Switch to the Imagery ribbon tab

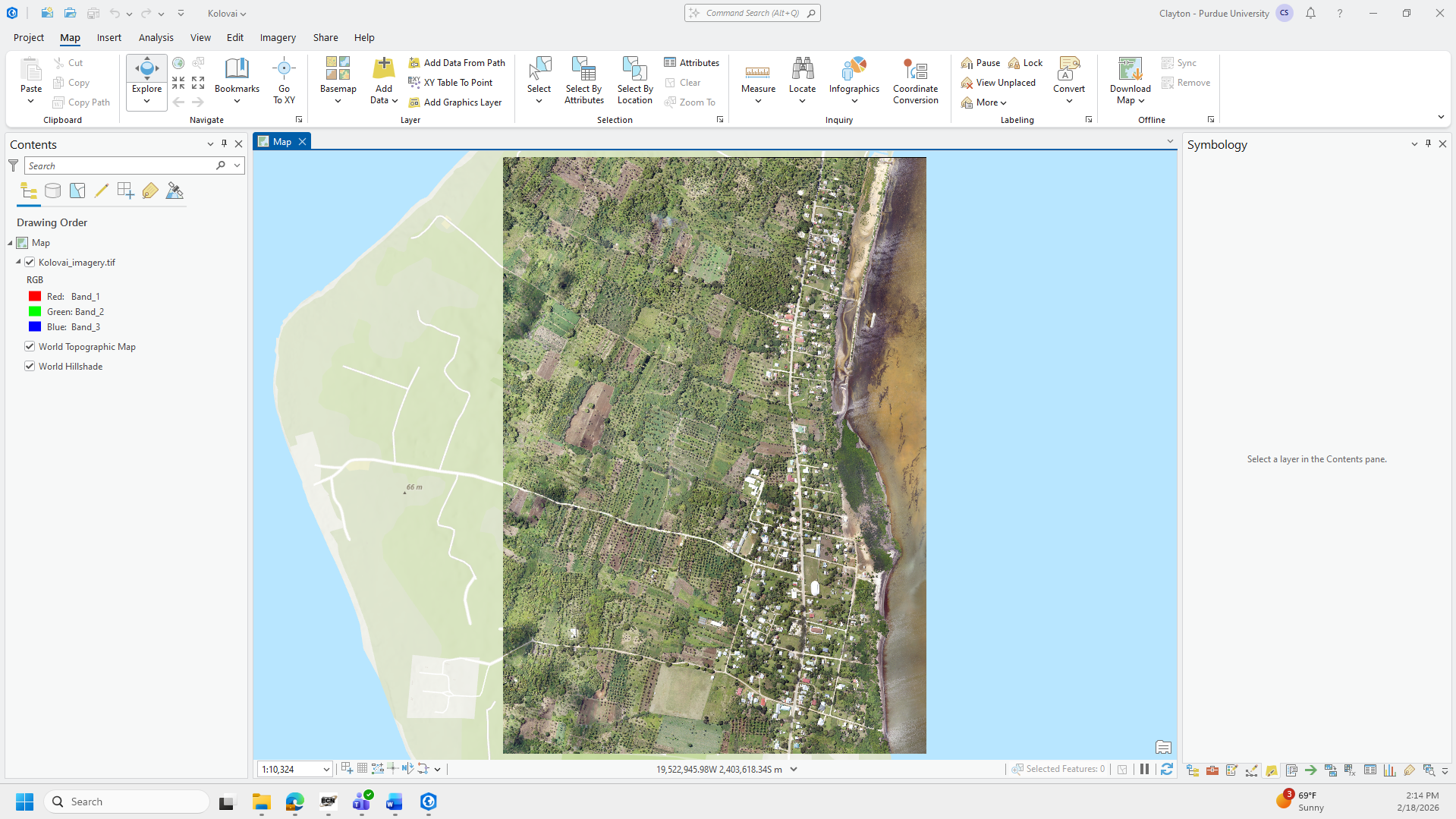point(278,38)
